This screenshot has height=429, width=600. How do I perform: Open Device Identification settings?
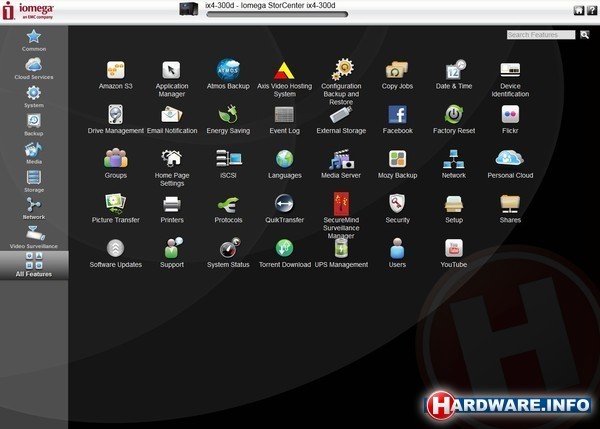point(510,79)
